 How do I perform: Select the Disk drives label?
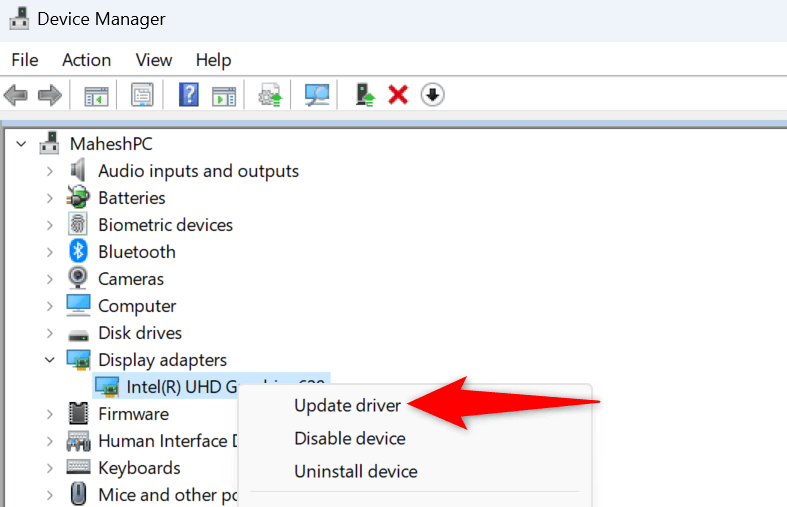[x=140, y=333]
